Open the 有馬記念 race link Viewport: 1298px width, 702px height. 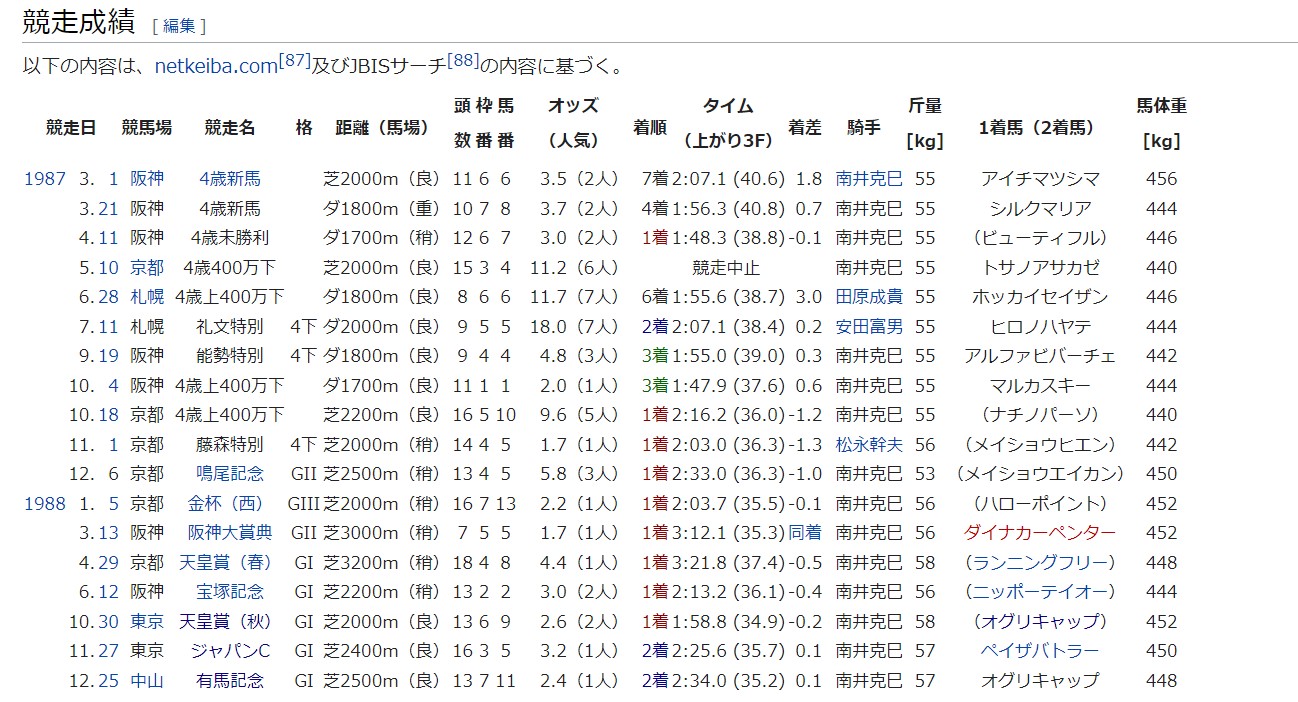click(x=230, y=680)
